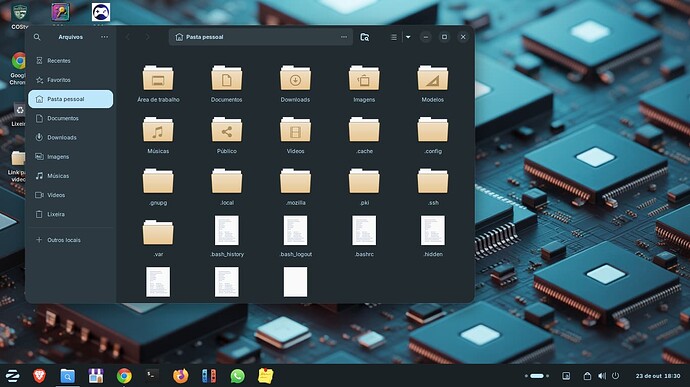Click Outros locais in the sidebar
The width and height of the screenshot is (690, 387).
(70, 240)
